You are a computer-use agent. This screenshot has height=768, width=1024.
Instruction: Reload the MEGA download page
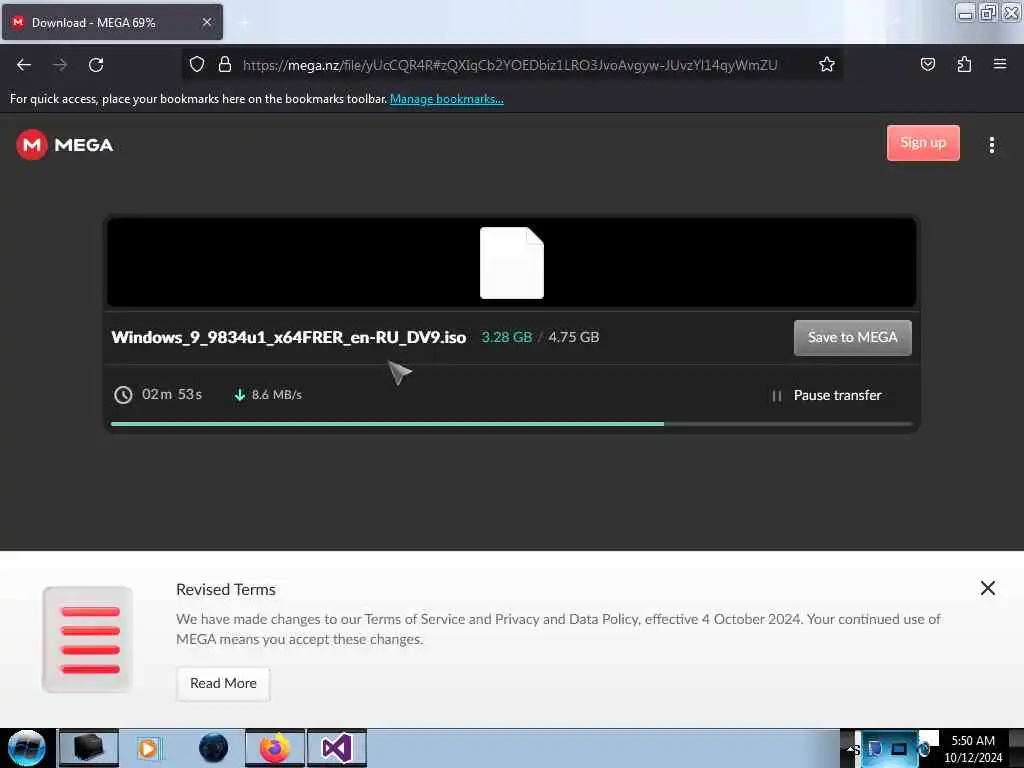[96, 65]
